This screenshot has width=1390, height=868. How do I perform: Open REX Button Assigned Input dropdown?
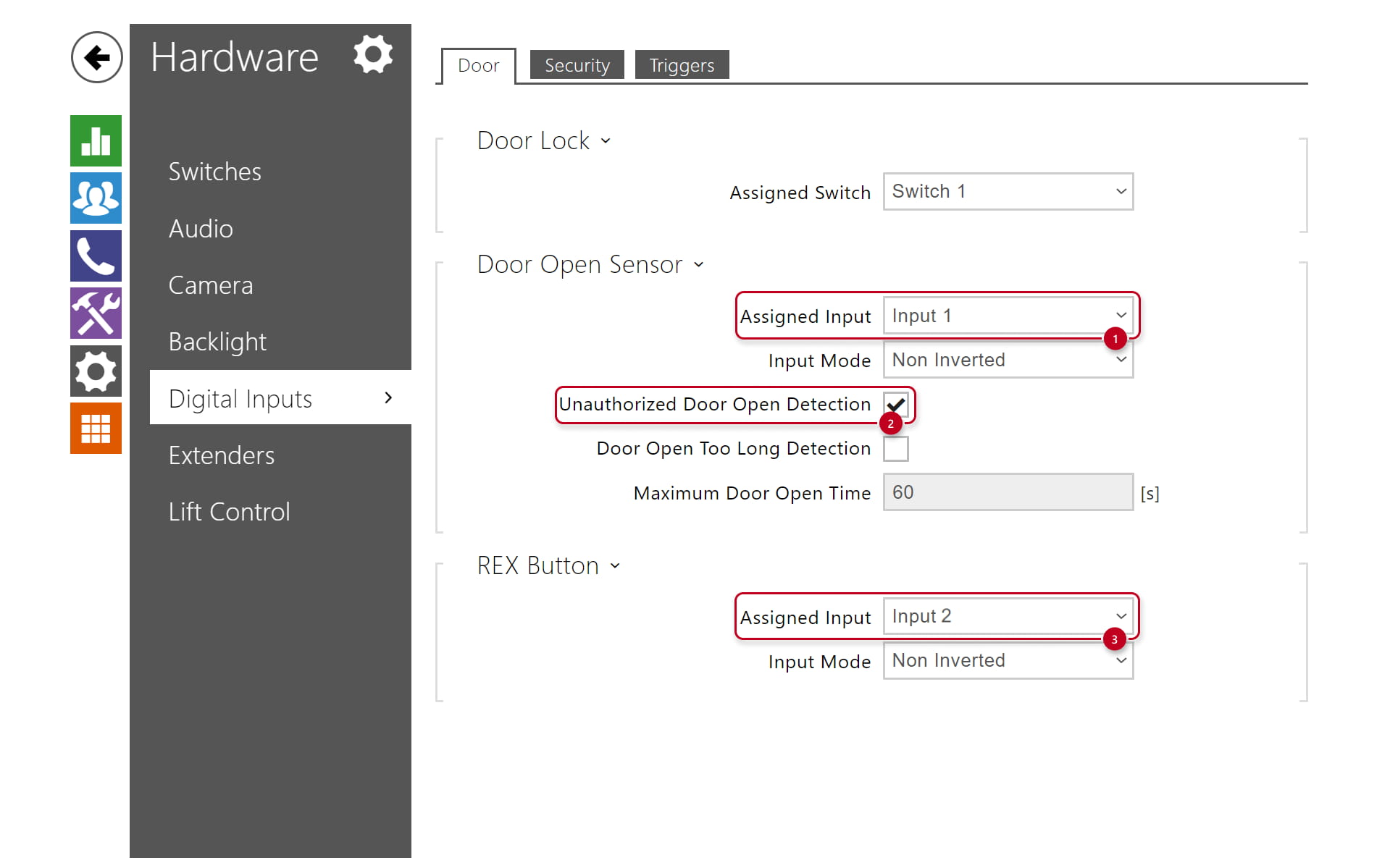[x=1008, y=616]
